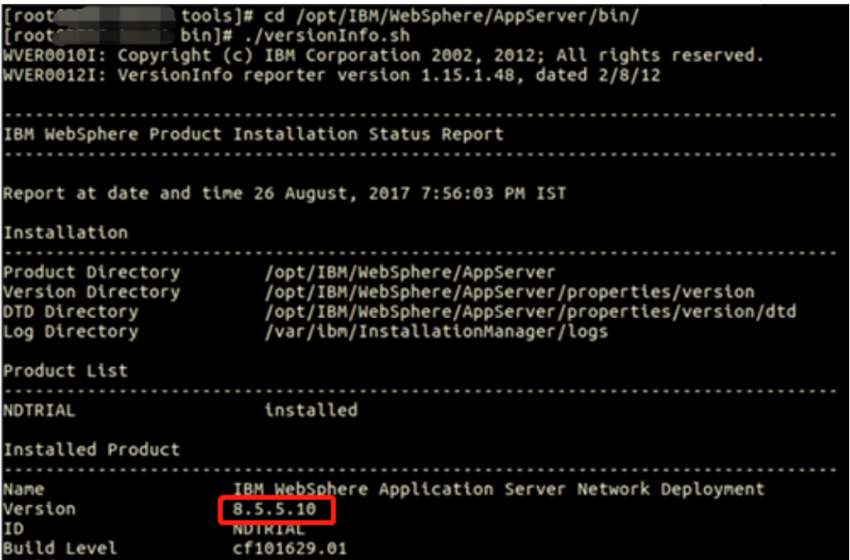
Task: Click the highlighted version number 8.5.5.10
Action: tap(276, 509)
